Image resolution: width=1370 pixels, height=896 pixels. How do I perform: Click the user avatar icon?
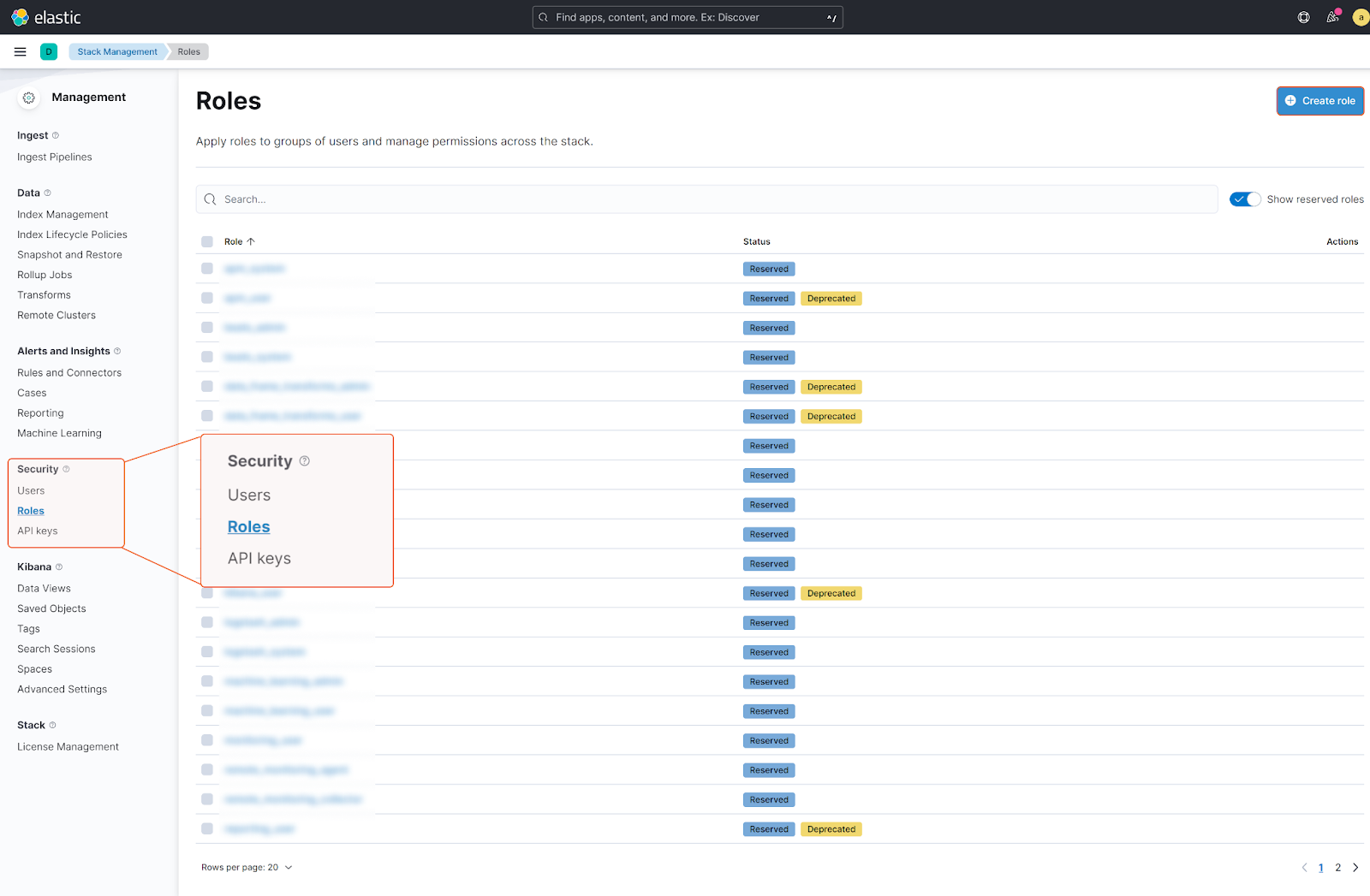(1360, 17)
